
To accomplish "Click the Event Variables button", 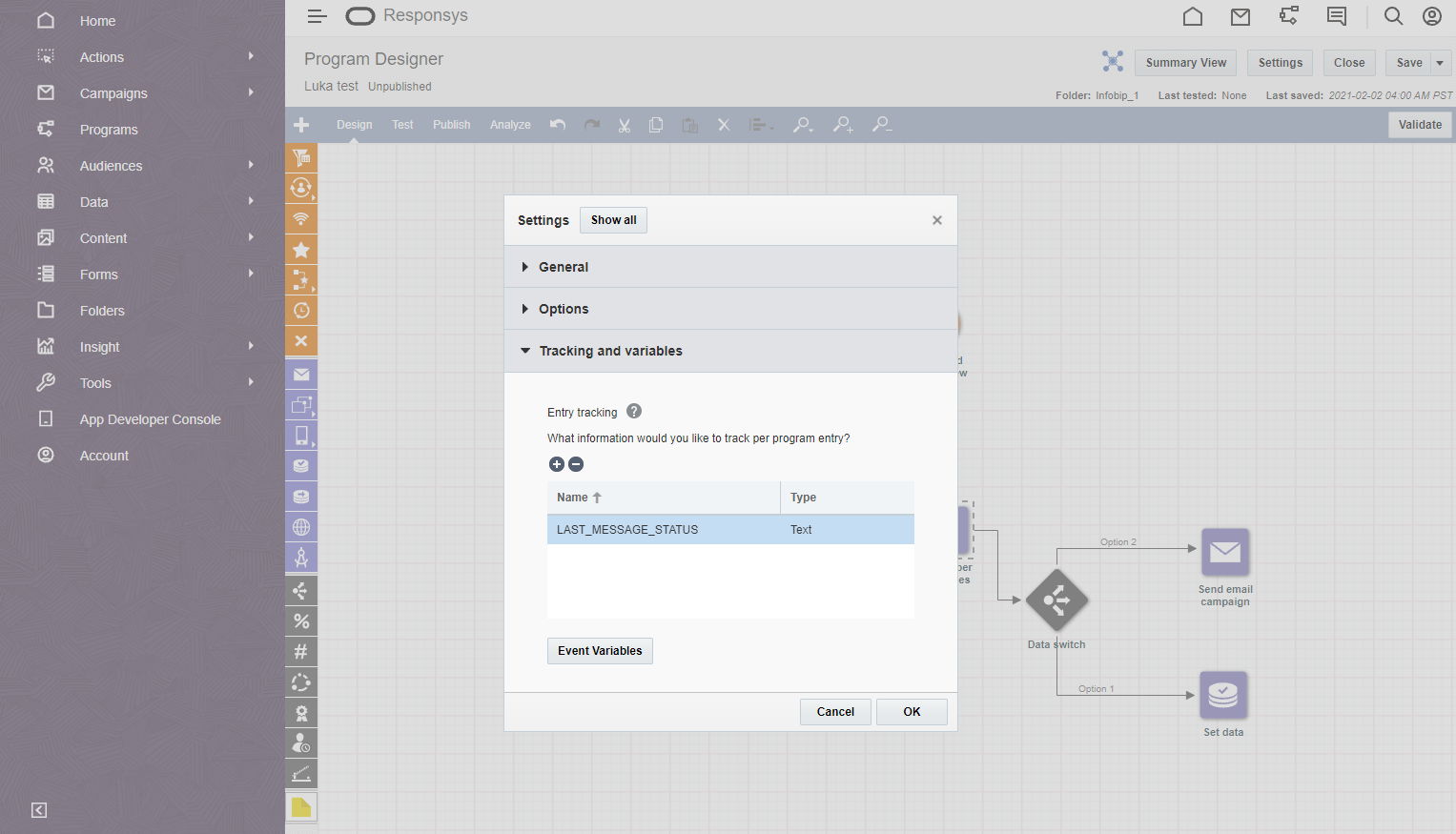I will coord(600,651).
